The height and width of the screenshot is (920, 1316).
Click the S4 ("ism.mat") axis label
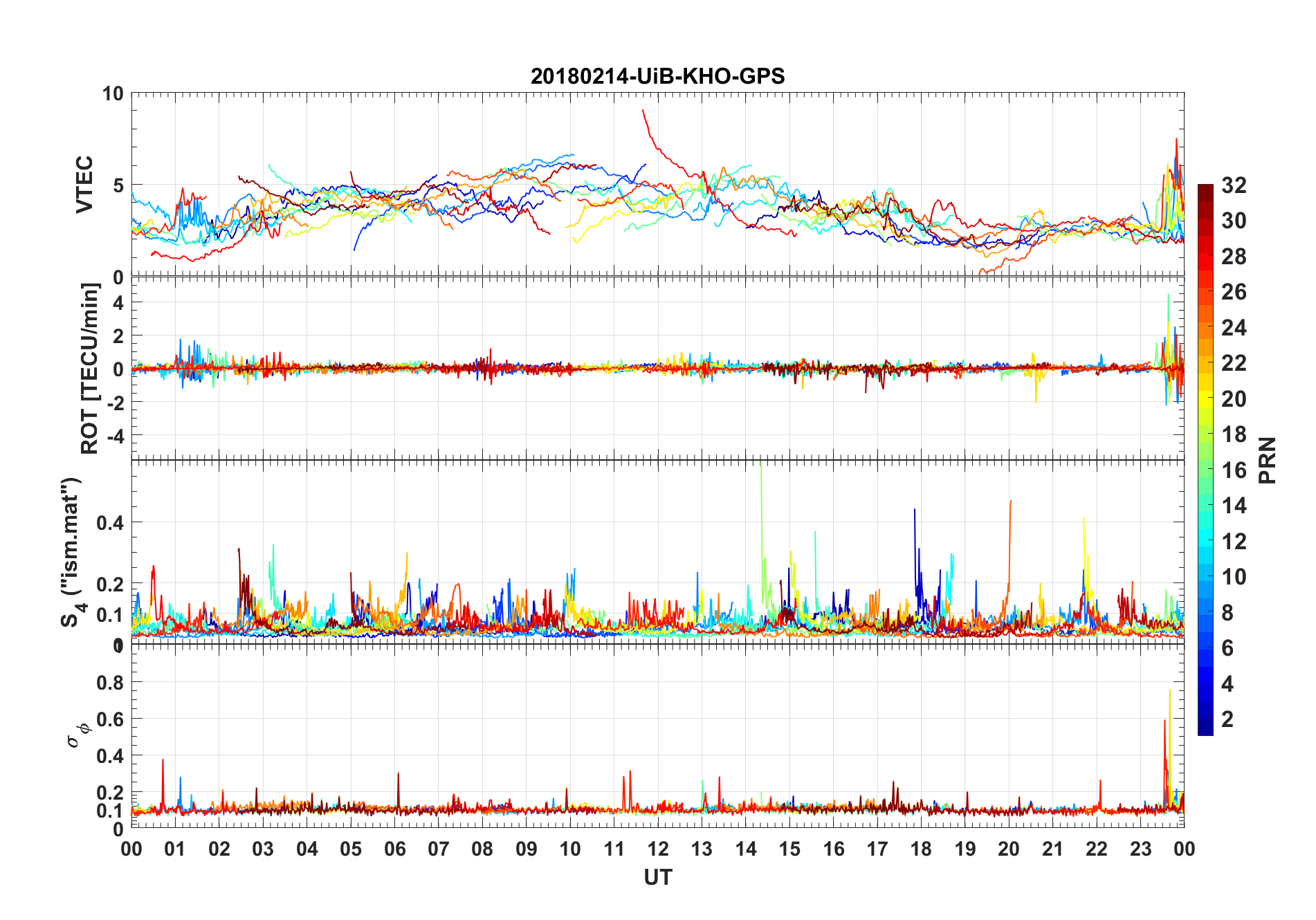coord(73,552)
